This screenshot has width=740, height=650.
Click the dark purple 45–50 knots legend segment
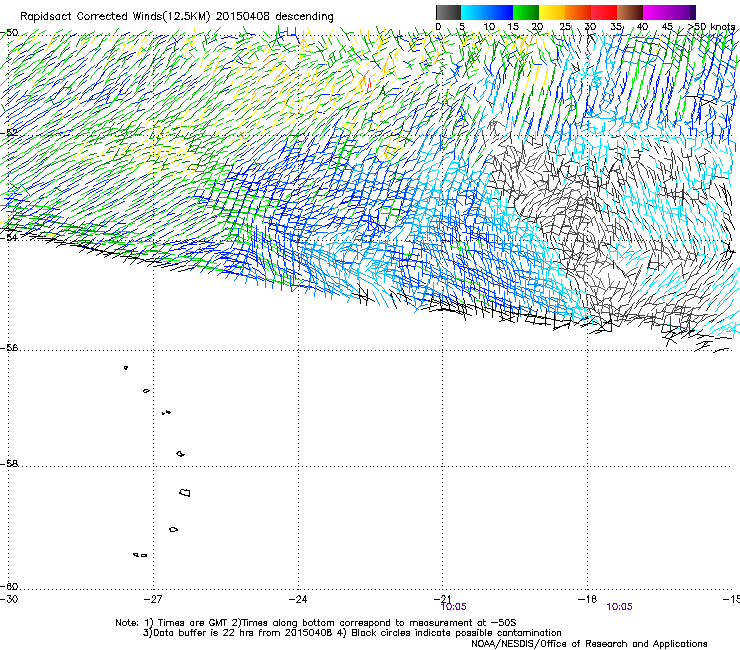pos(682,12)
